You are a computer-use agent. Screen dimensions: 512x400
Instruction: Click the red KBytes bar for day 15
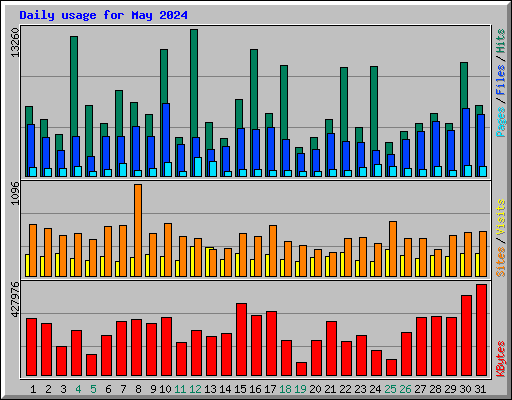coord(241,339)
